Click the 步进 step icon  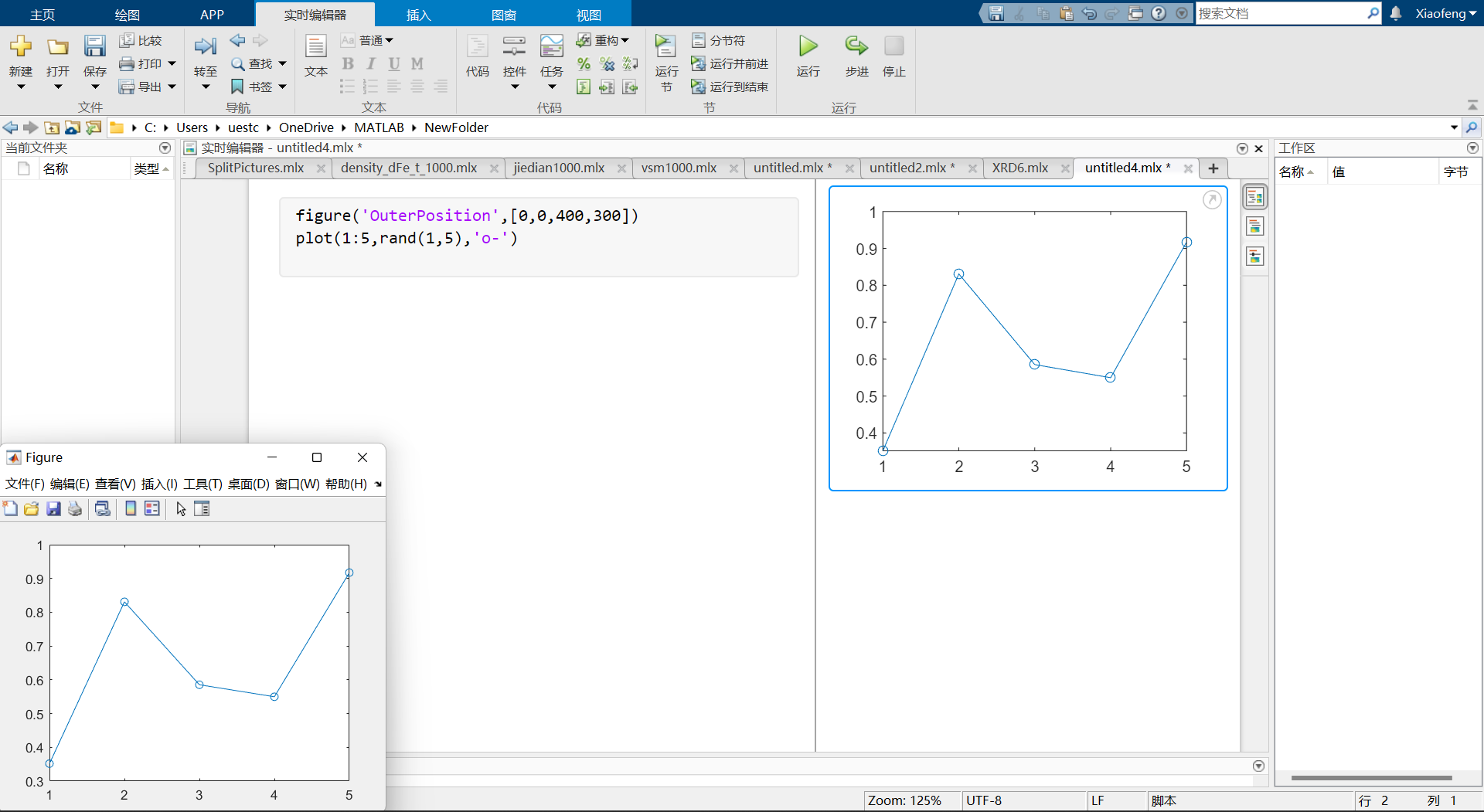(856, 46)
